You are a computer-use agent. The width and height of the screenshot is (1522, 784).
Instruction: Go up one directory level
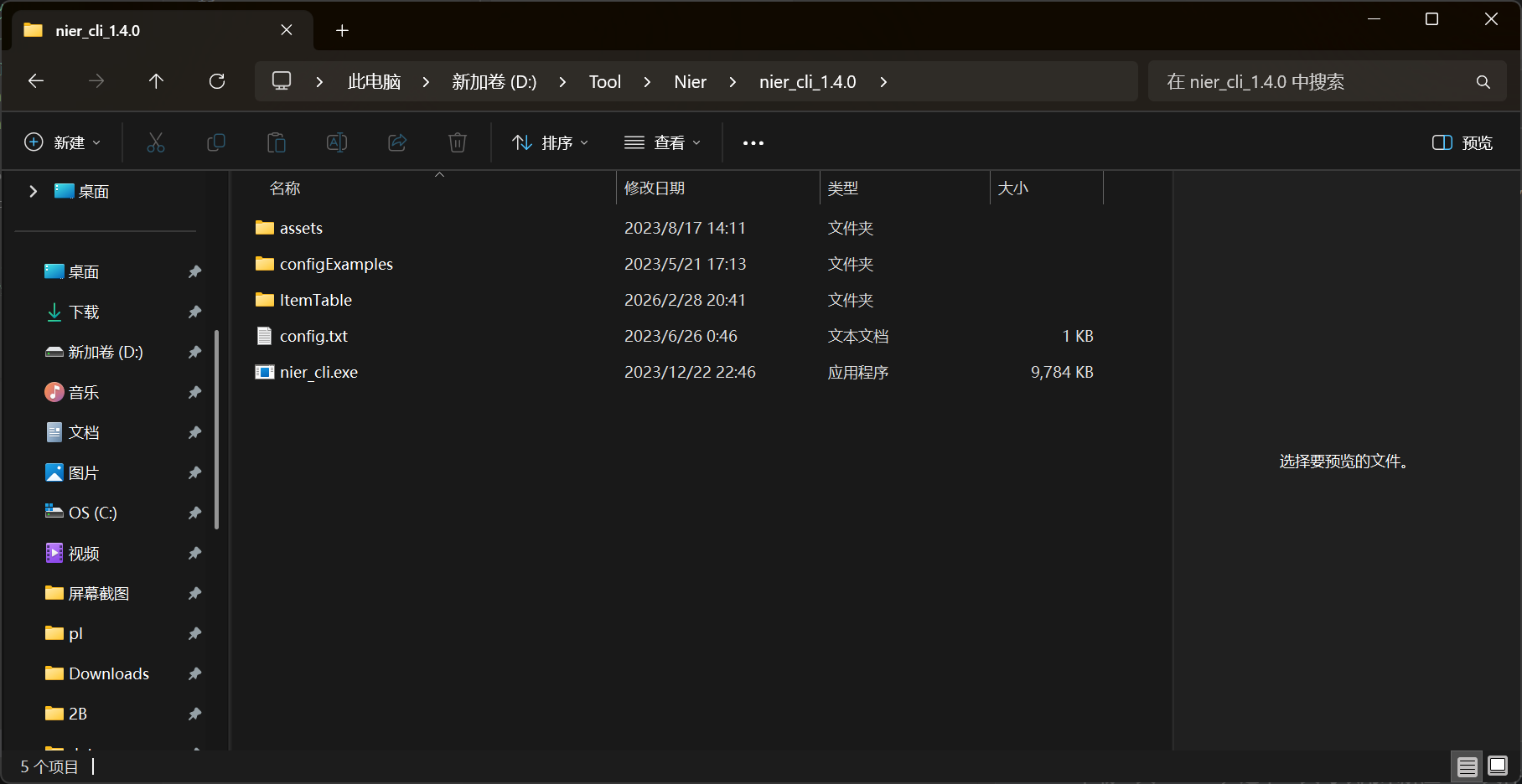pos(156,81)
